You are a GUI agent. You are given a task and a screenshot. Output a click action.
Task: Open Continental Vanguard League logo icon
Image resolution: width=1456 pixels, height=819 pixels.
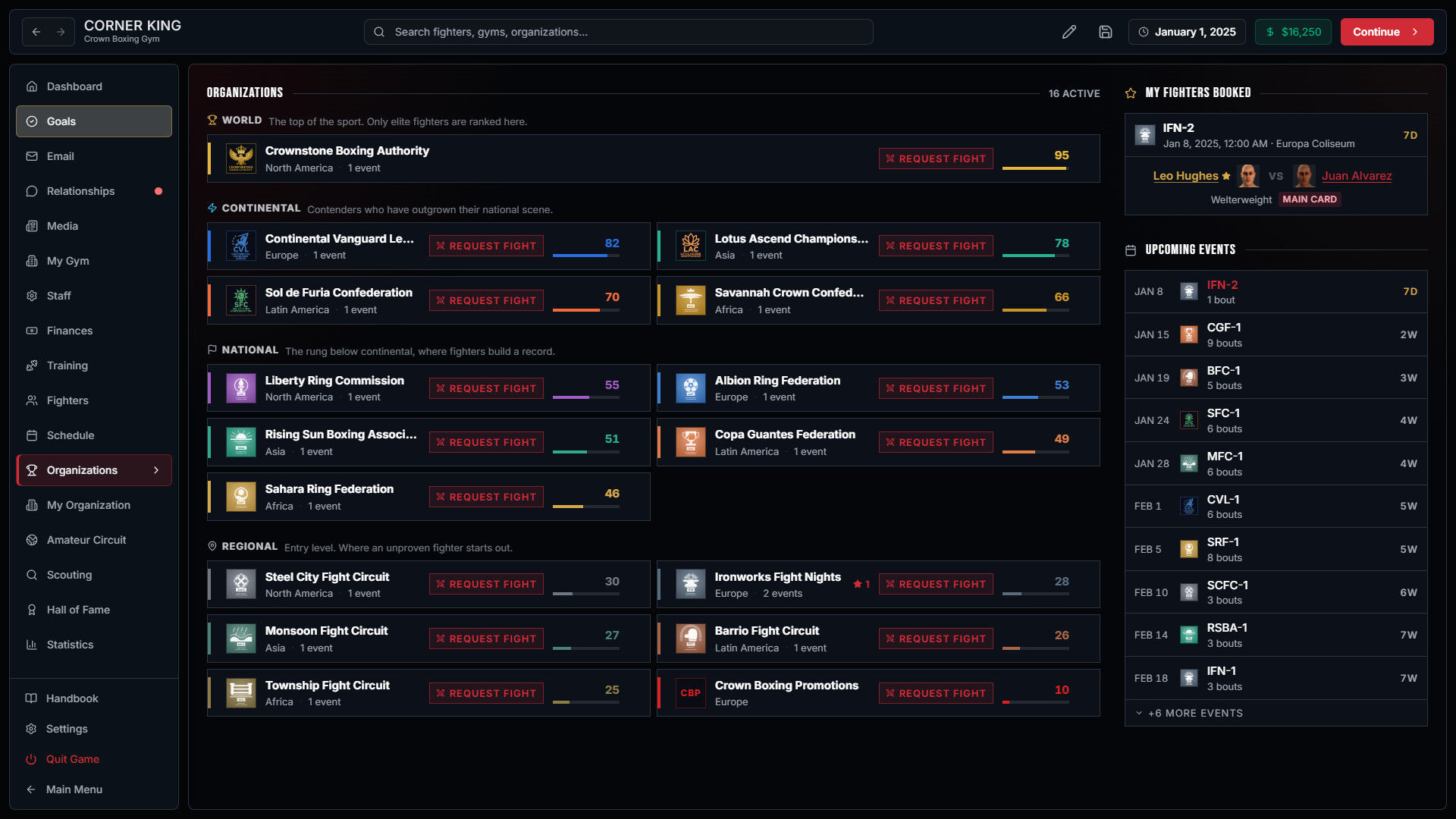click(241, 246)
